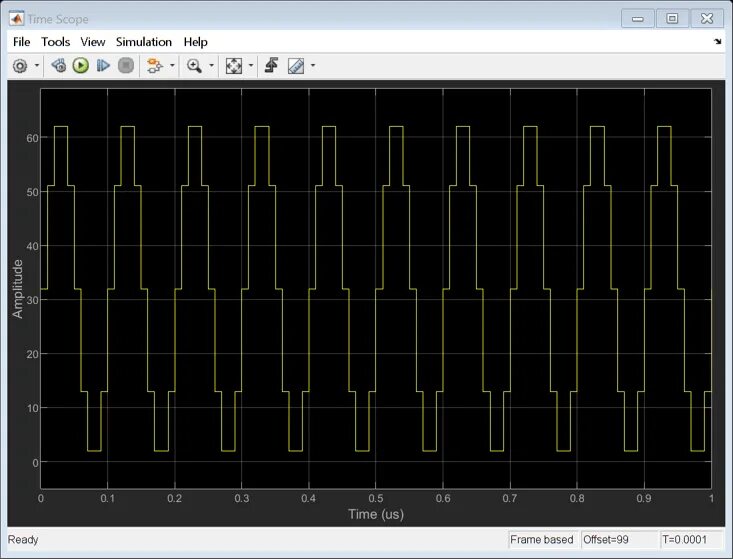Minimize the Time Scope window
The height and width of the screenshot is (559, 733).
[638, 19]
